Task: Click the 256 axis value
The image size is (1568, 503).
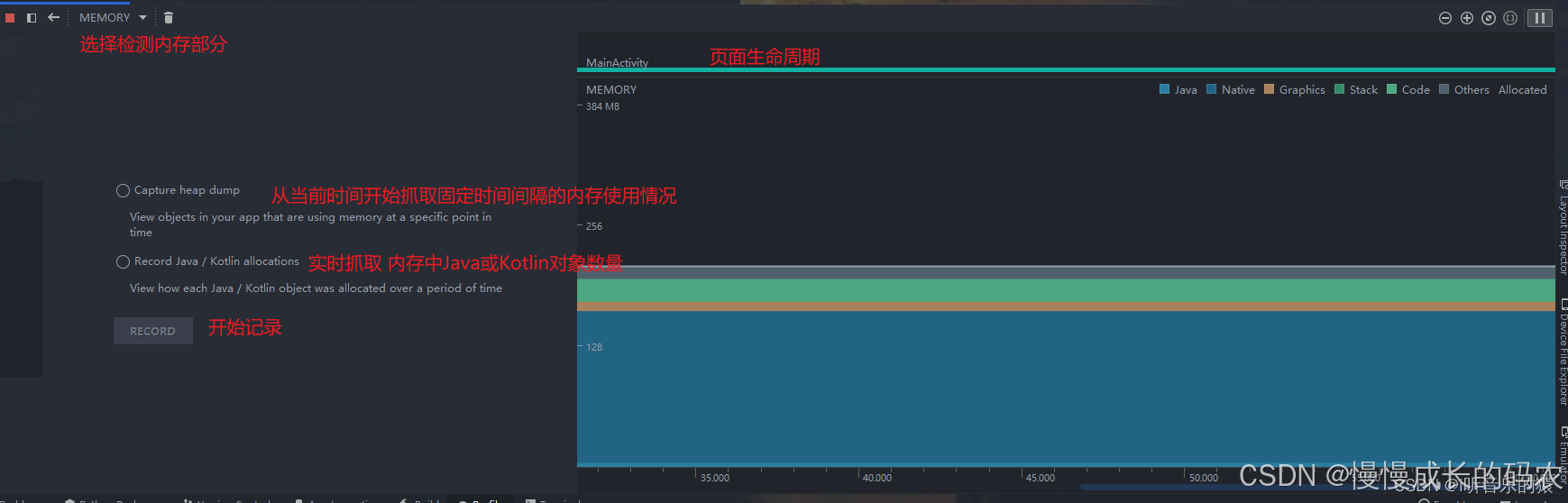Action: tap(594, 226)
